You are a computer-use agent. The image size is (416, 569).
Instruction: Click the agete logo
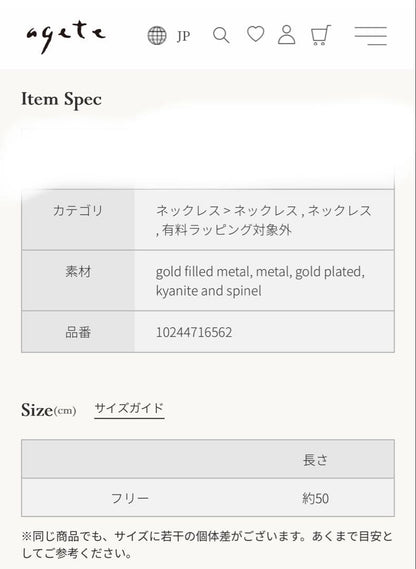point(66,36)
